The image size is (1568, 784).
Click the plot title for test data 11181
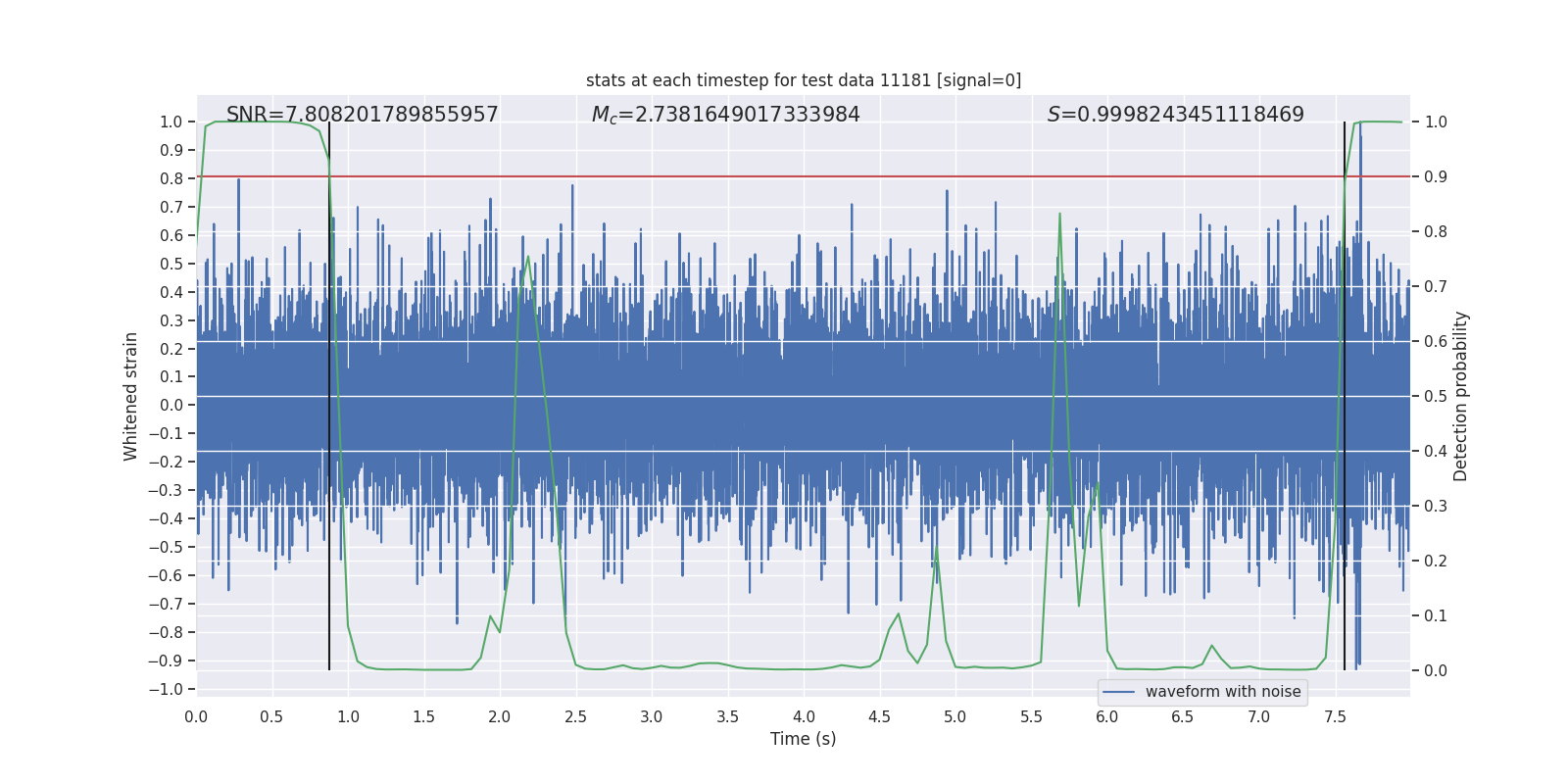[803, 80]
